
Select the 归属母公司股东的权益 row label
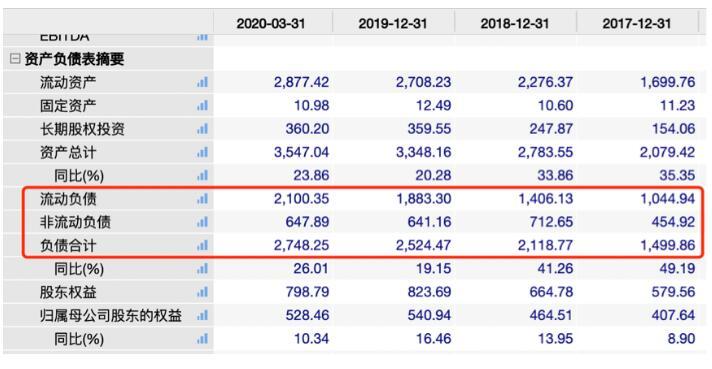click(x=111, y=315)
